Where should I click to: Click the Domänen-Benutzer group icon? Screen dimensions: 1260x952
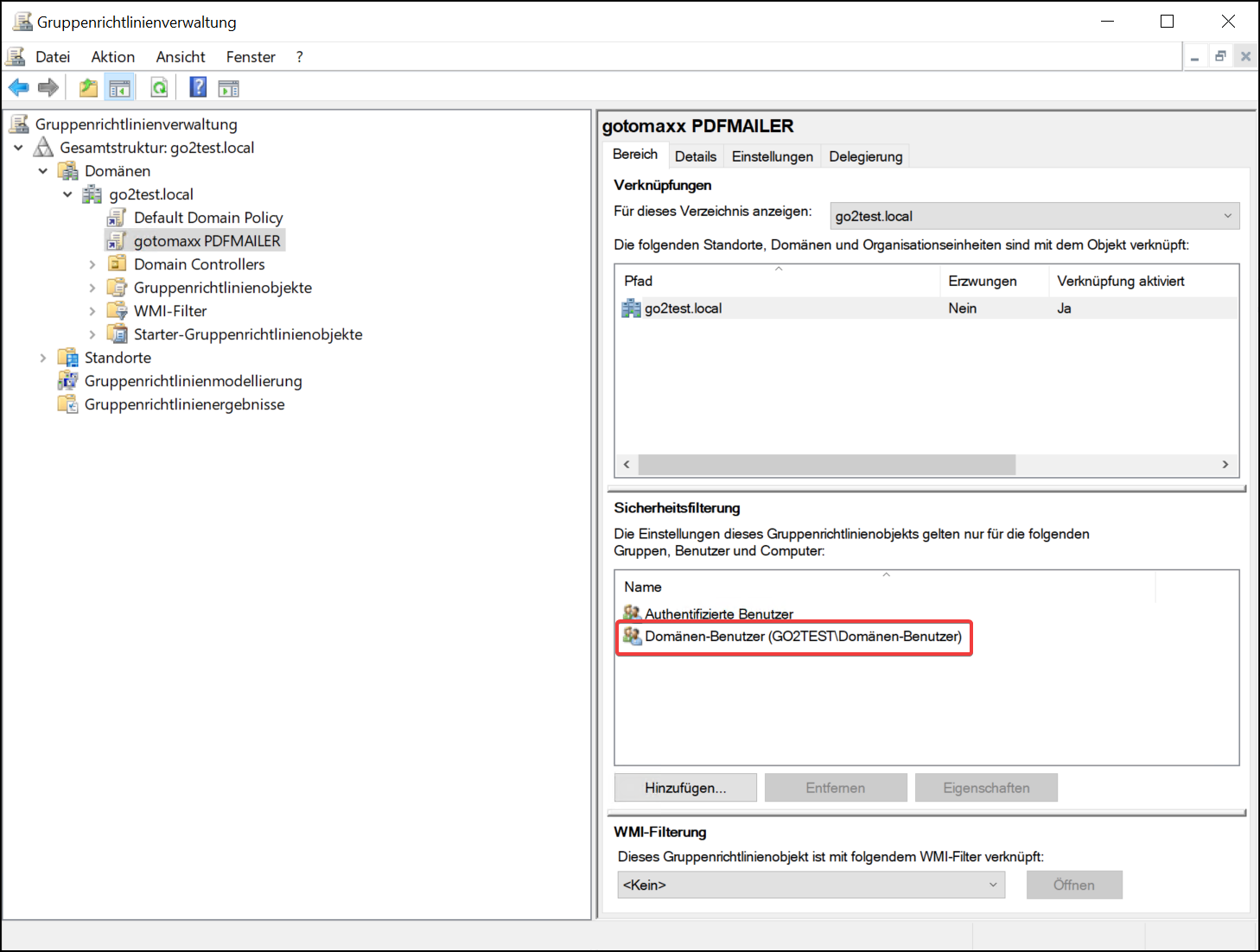[x=633, y=637]
